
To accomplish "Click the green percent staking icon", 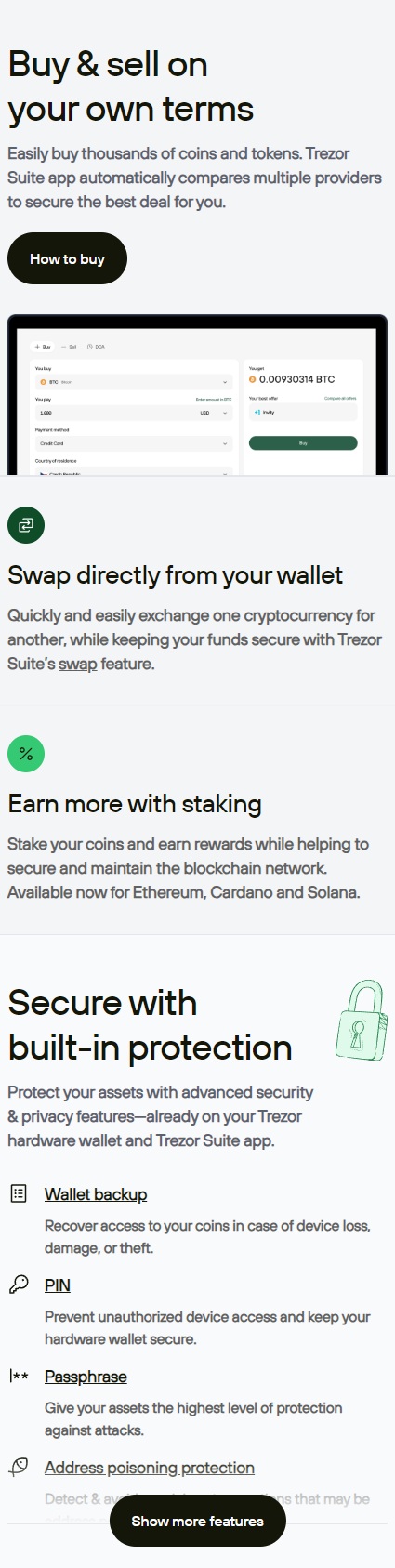I will pos(26,754).
